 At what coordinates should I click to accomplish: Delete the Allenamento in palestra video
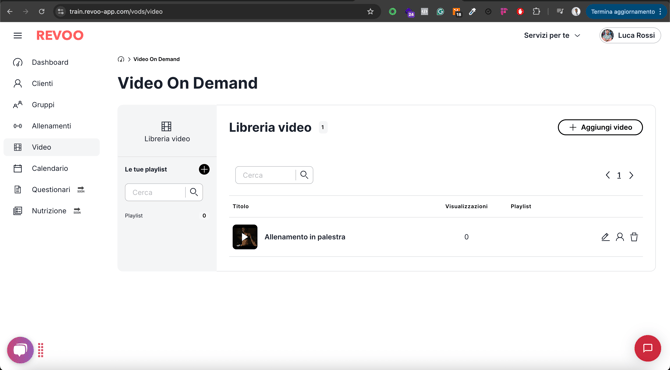click(x=634, y=237)
